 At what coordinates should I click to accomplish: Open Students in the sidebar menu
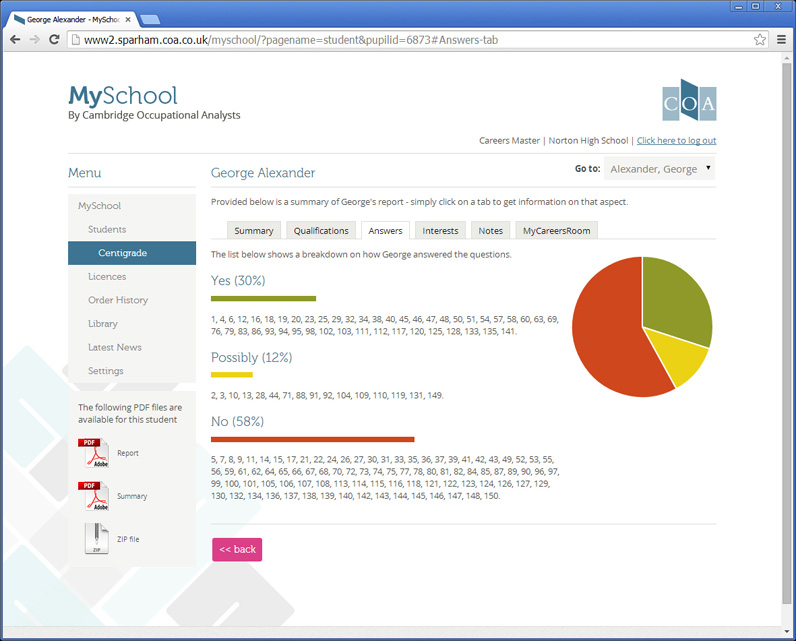click(107, 229)
